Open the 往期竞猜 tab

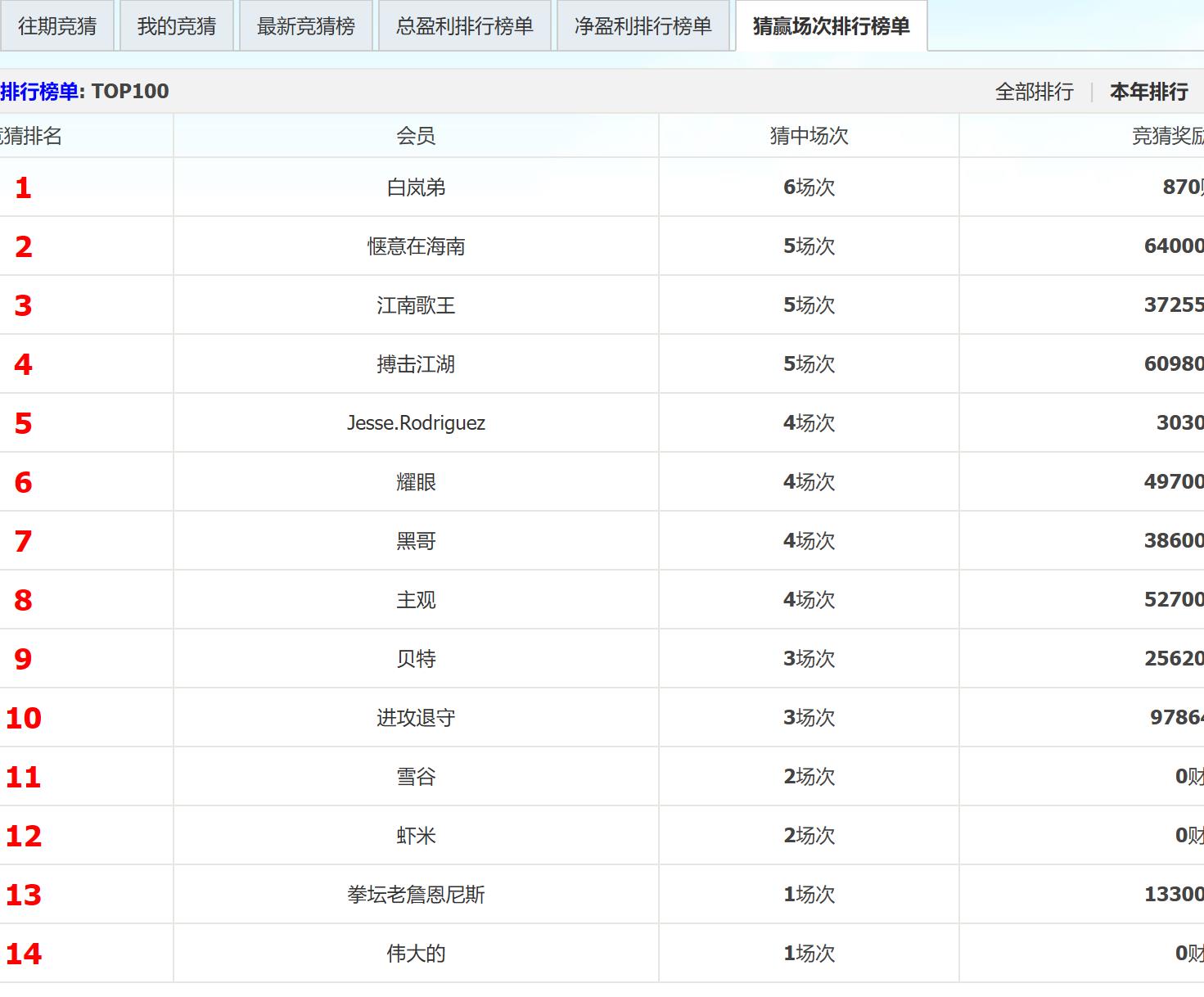point(57,26)
